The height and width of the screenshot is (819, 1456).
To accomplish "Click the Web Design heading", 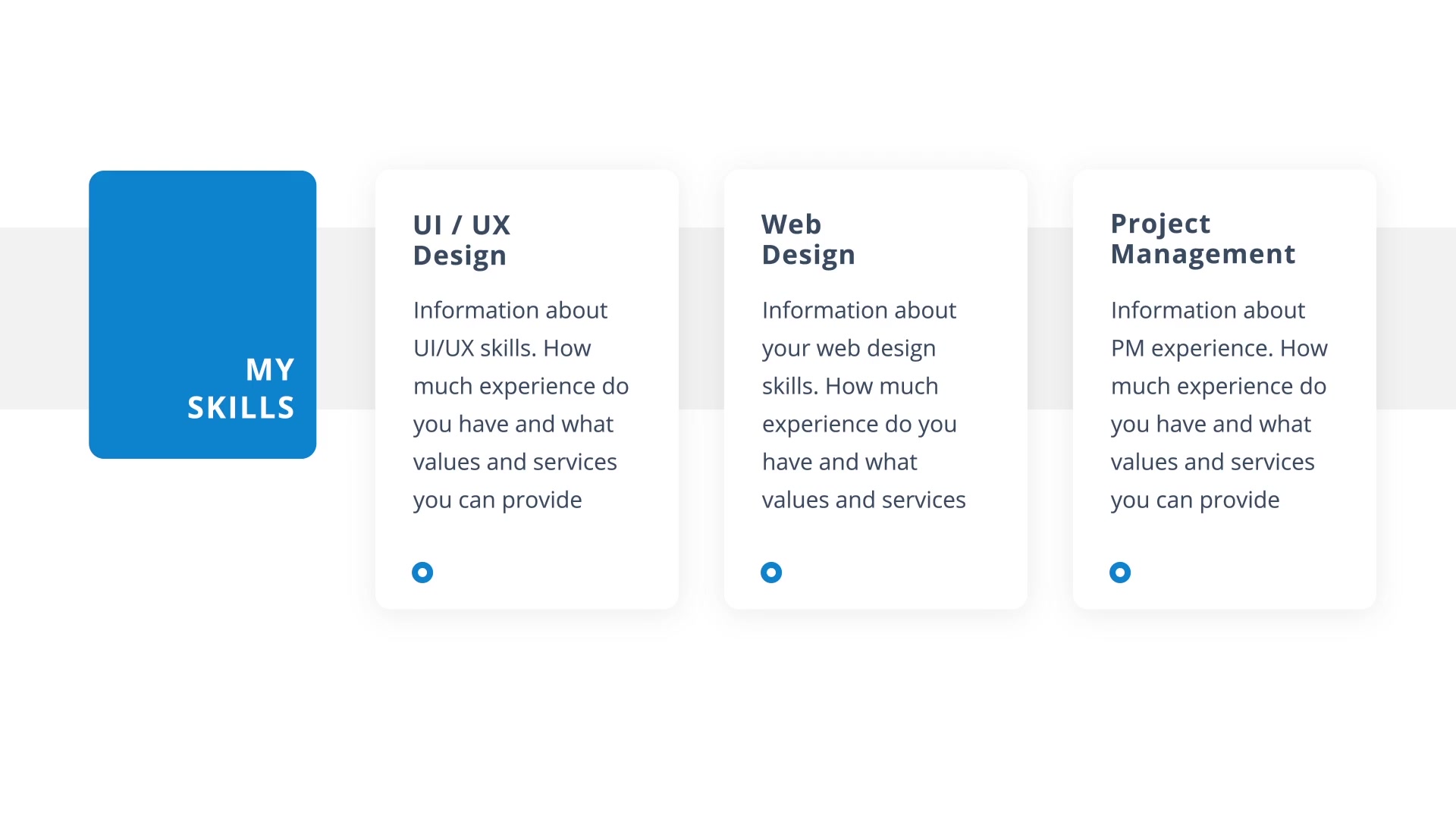I will (808, 240).
